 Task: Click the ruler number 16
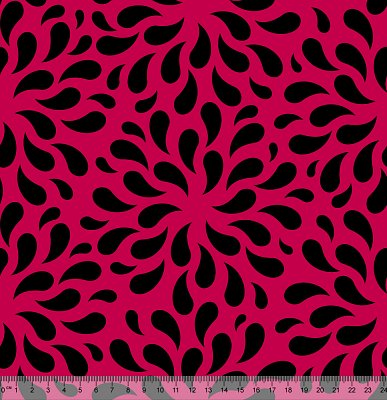256,390
